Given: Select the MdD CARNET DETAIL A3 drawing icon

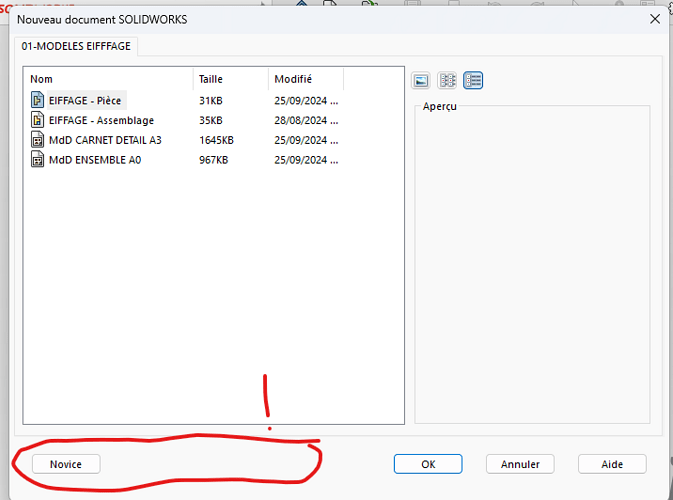Looking at the screenshot, I should [x=37, y=139].
